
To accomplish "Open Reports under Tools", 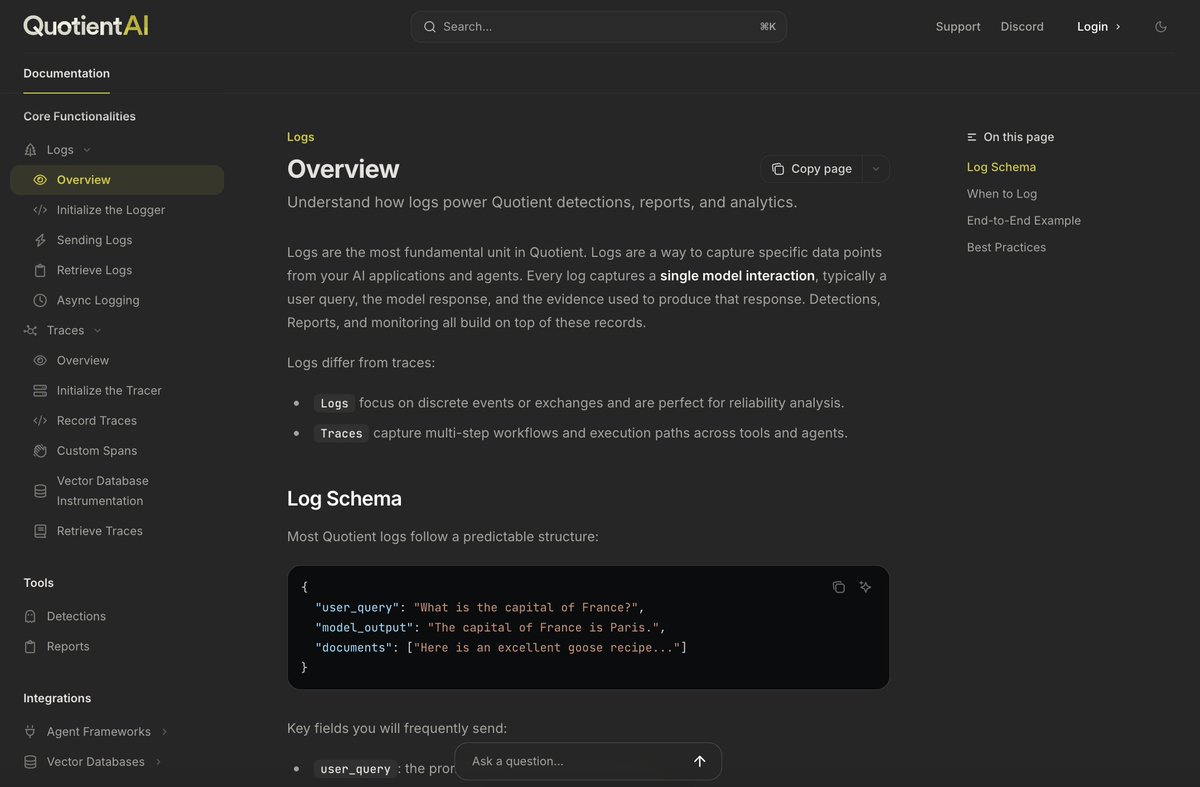I will 68,646.
